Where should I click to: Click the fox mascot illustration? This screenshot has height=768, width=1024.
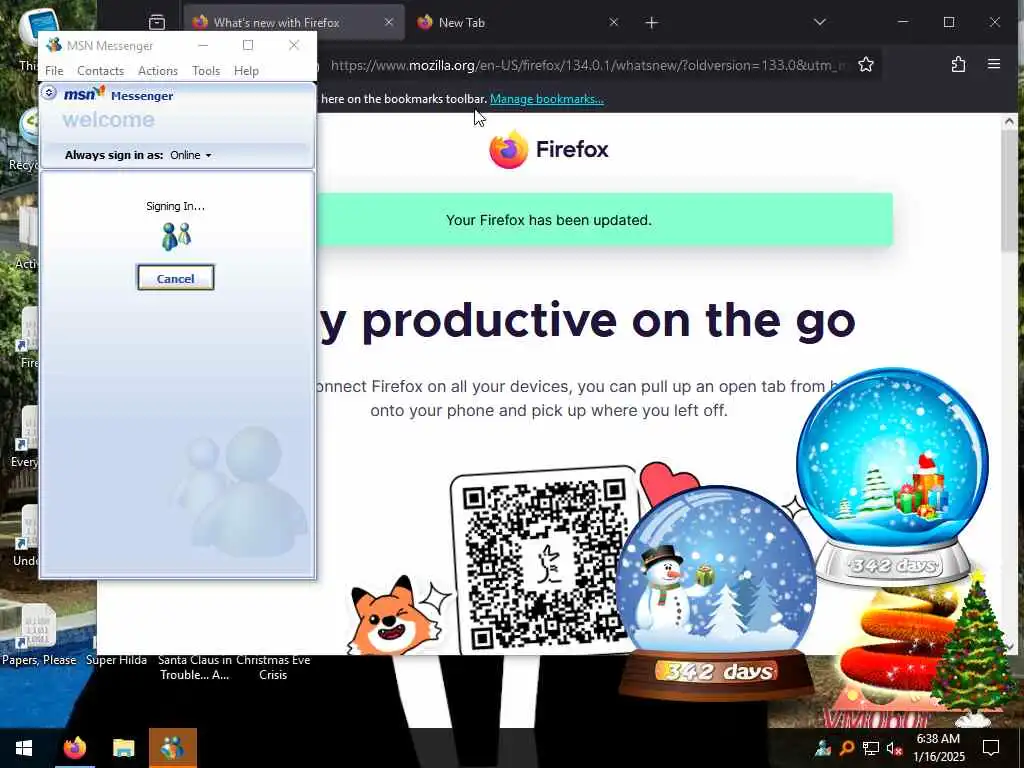click(x=394, y=615)
